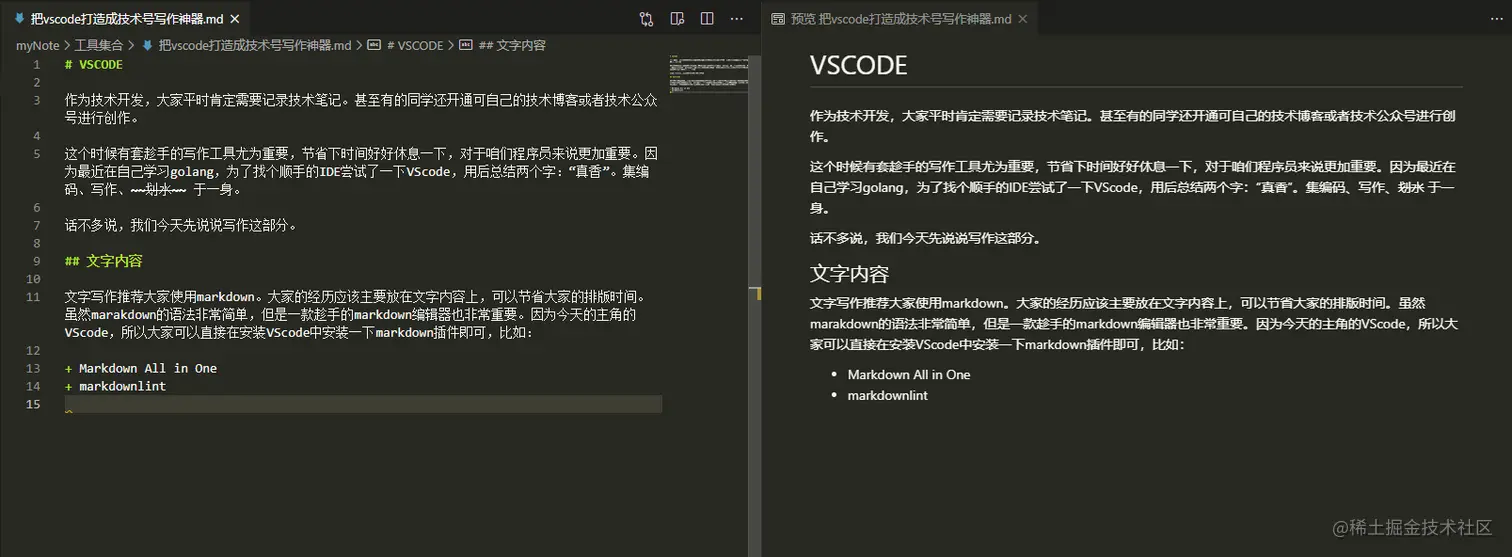The image size is (1512, 557).
Task: Place cursor on the '## 文字内容' source heading
Action: pos(104,261)
